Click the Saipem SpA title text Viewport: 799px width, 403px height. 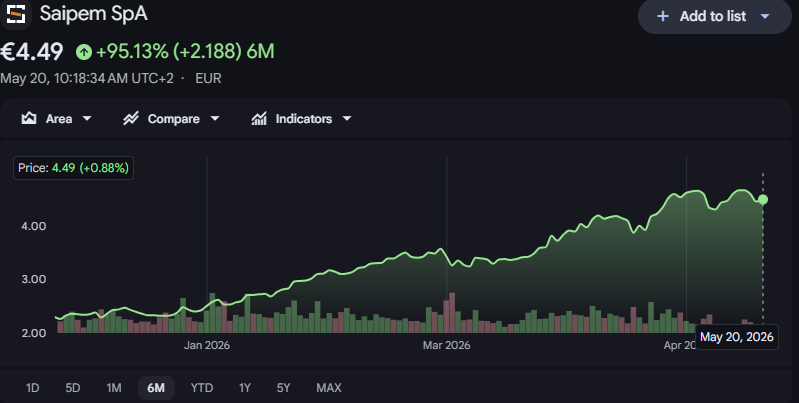coord(94,14)
